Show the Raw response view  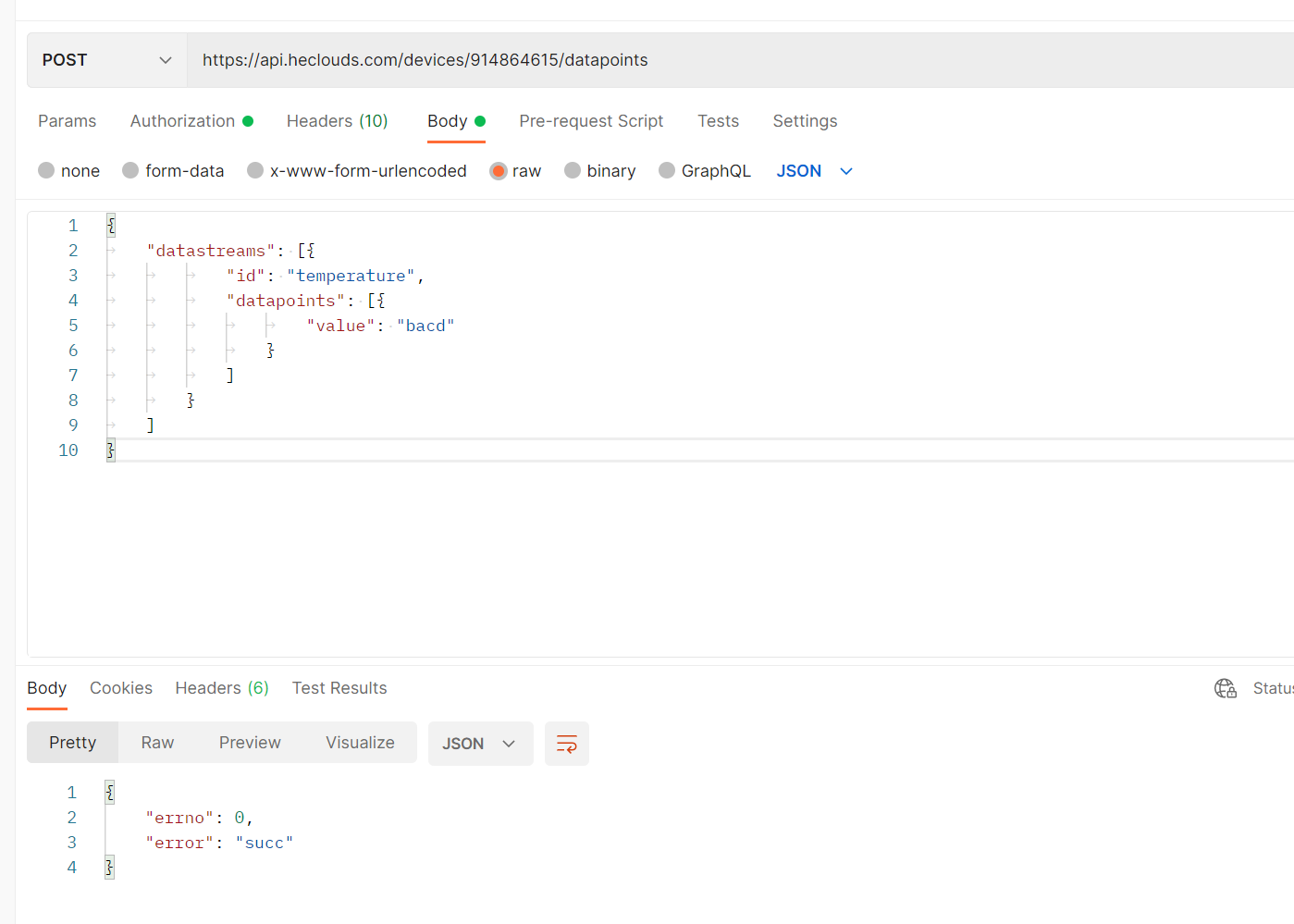coord(157,743)
